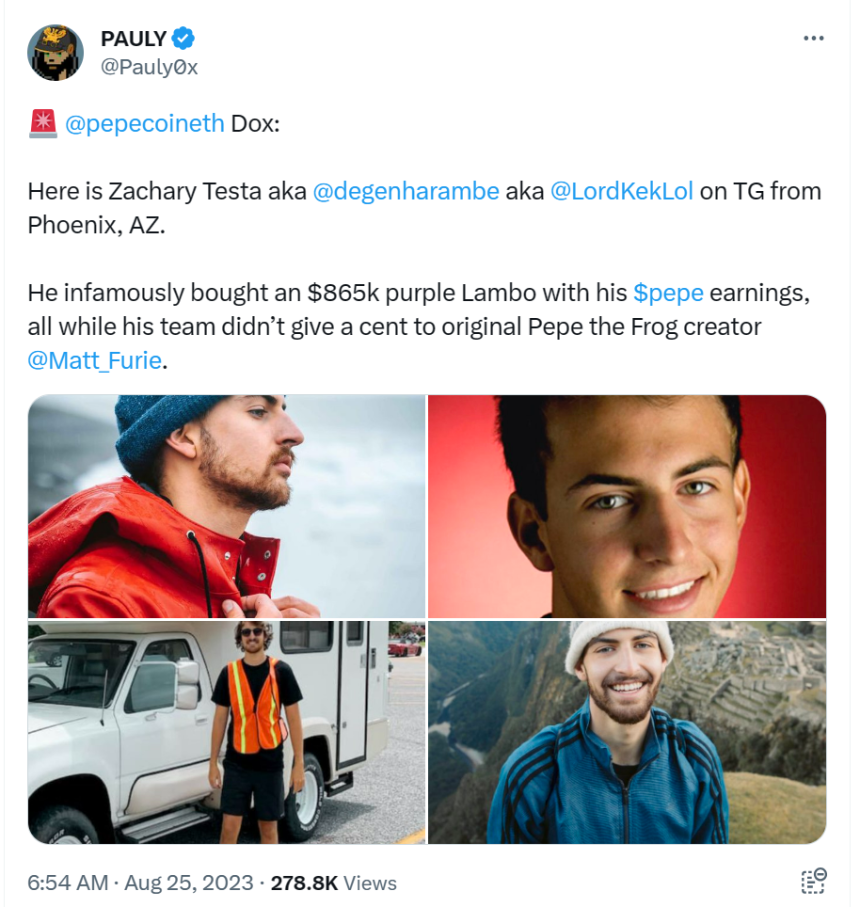Expand the photo with the white beanie
The width and height of the screenshot is (860, 907).
[x=627, y=732]
